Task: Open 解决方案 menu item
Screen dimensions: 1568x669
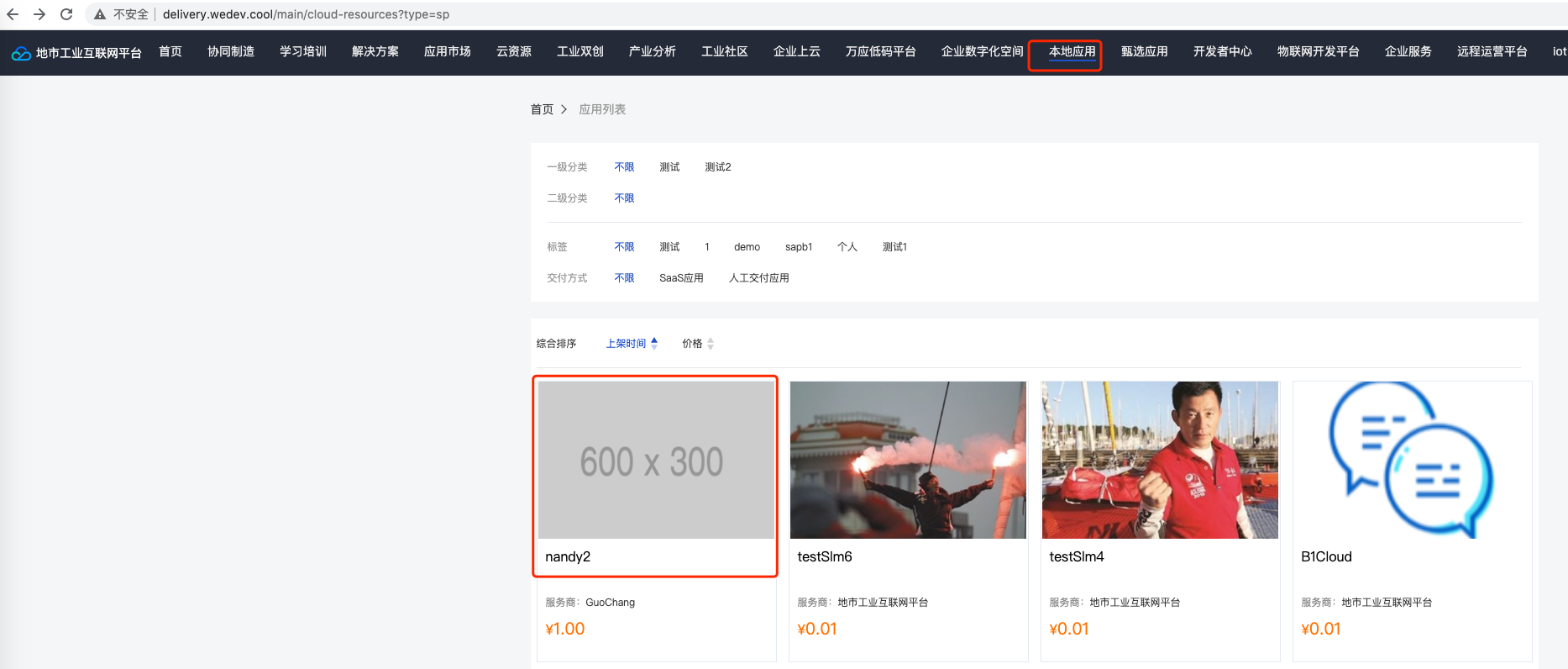Action: click(x=375, y=52)
